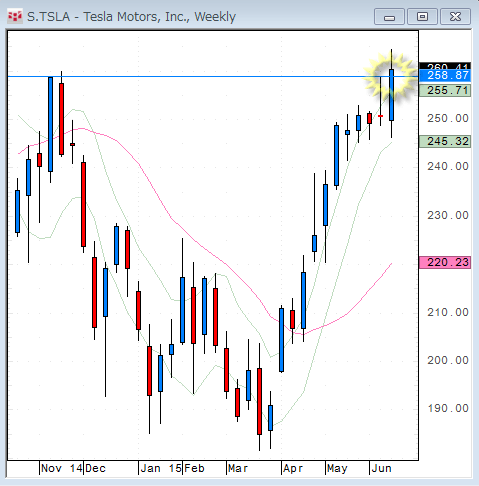
Task: Click the window title S.TSLA Tesla Motors
Action: click(131, 16)
